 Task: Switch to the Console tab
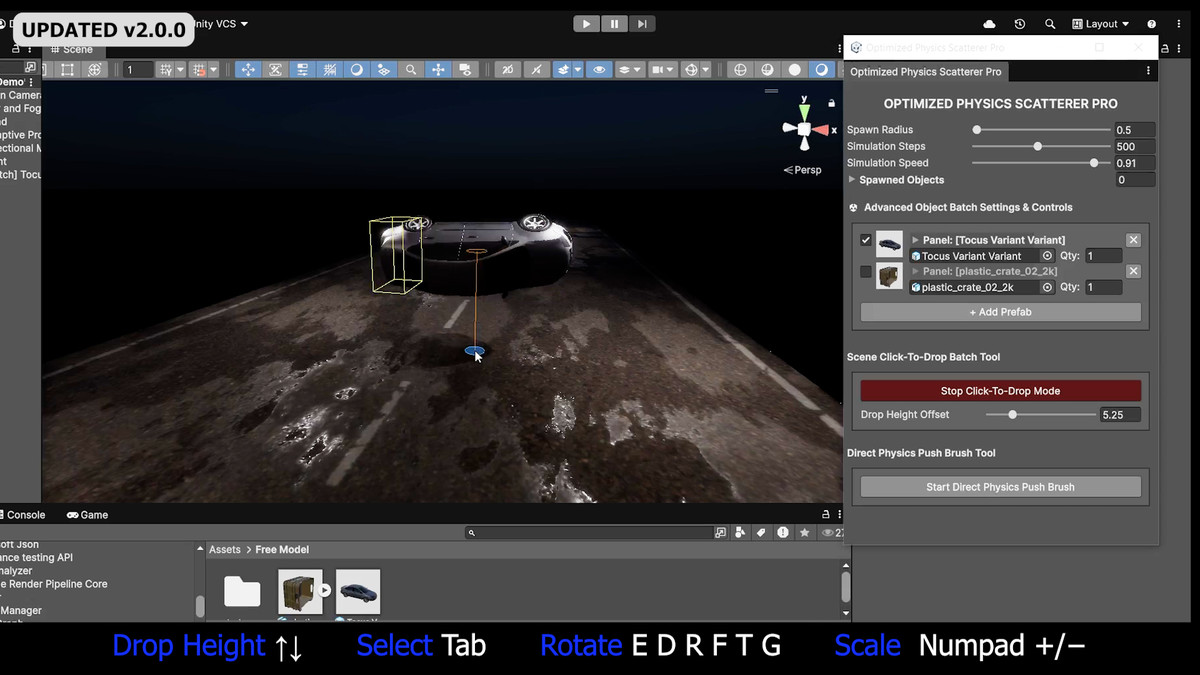coord(22,515)
